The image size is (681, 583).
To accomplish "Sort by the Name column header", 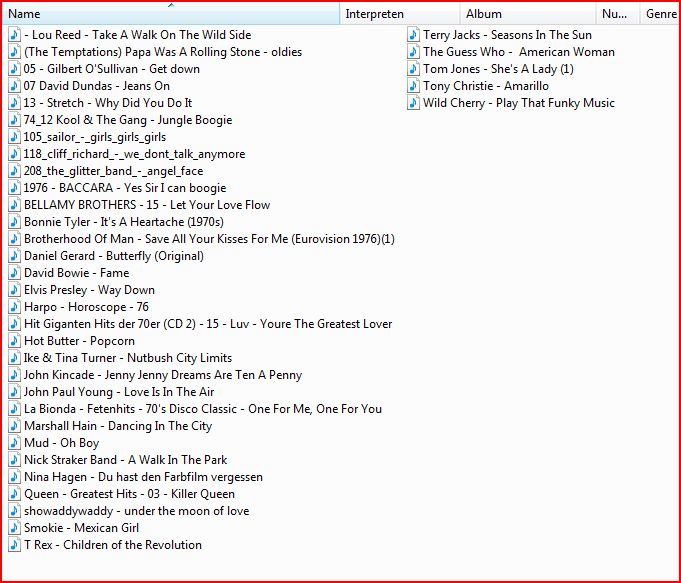I will [171, 14].
